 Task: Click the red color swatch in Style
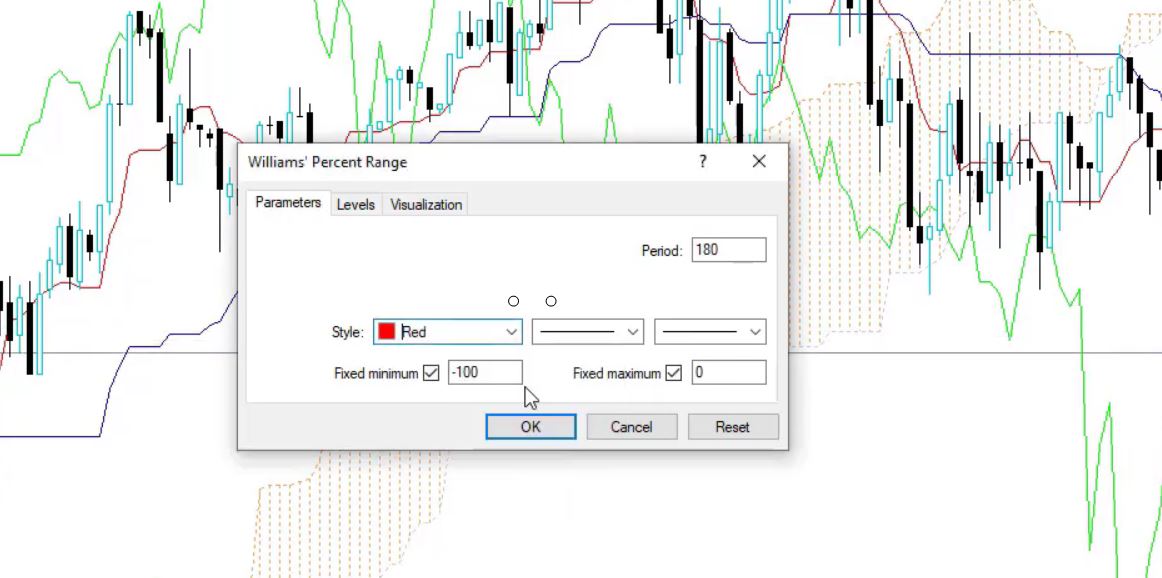[x=388, y=330]
